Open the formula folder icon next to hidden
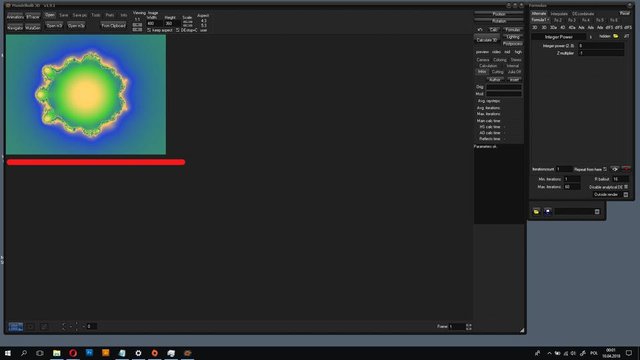This screenshot has height=360, width=640. click(x=616, y=36)
